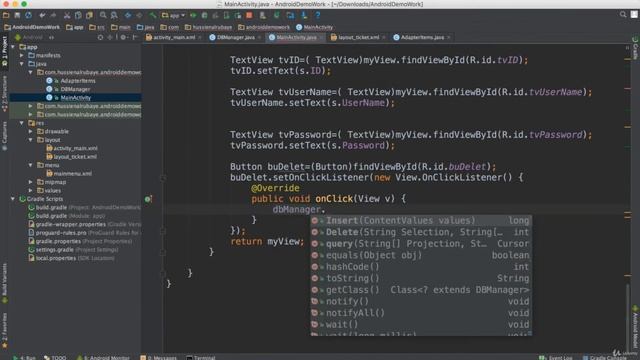
Task: Collapse the java folder
Action: (x=22, y=64)
